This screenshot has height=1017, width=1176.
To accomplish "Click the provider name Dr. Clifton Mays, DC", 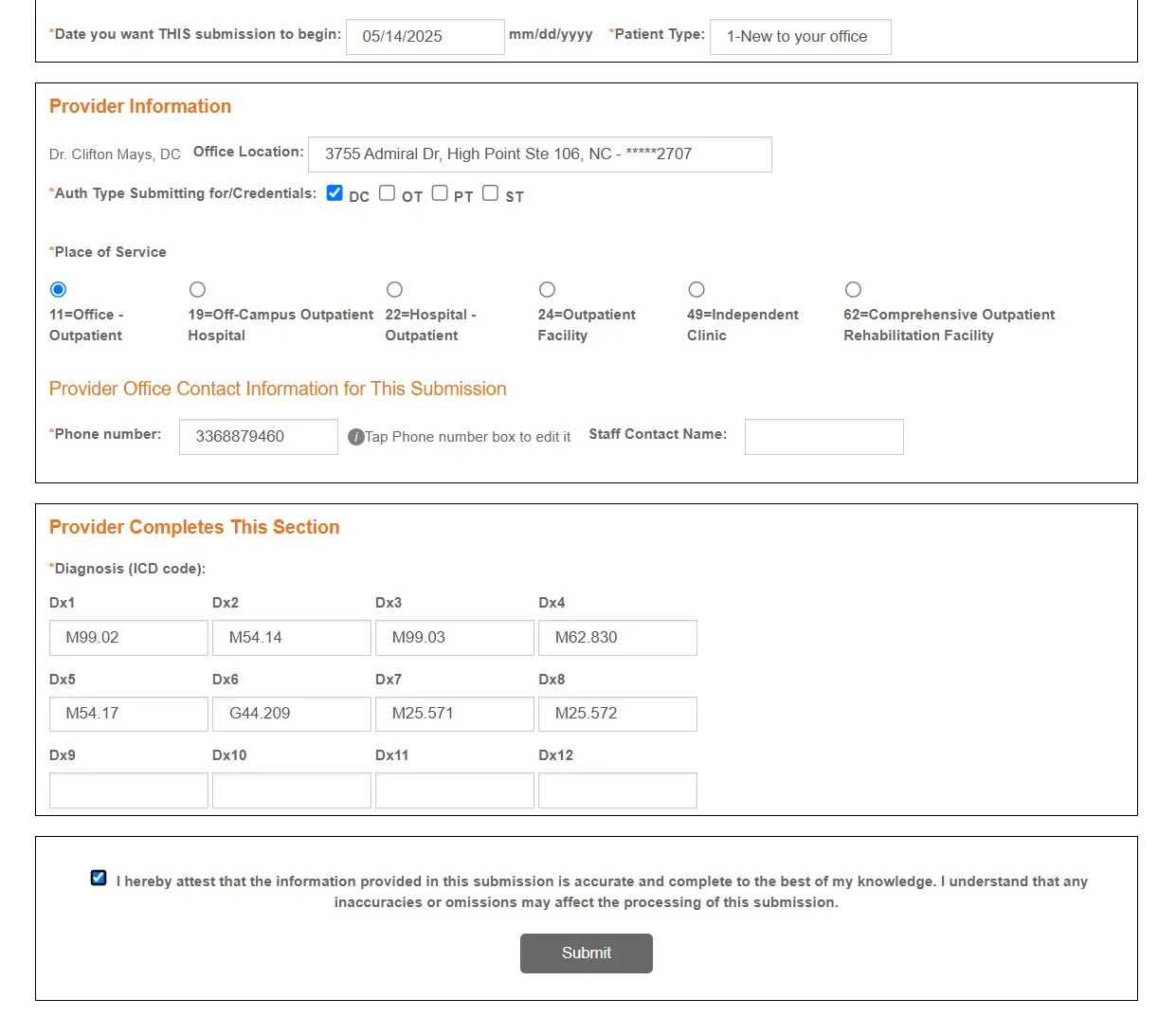I will click(x=115, y=154).
